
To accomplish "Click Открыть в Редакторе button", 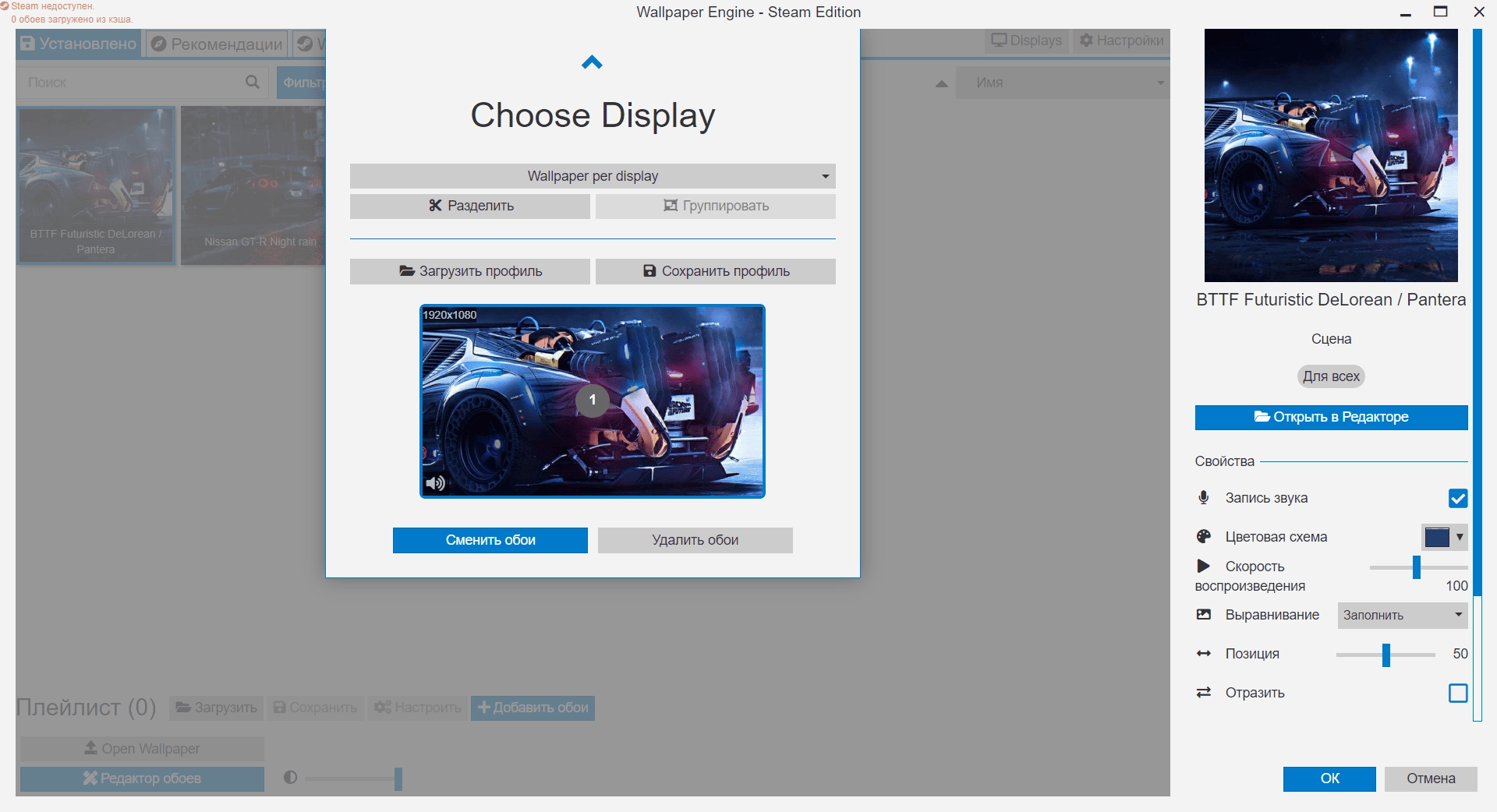I will point(1331,417).
